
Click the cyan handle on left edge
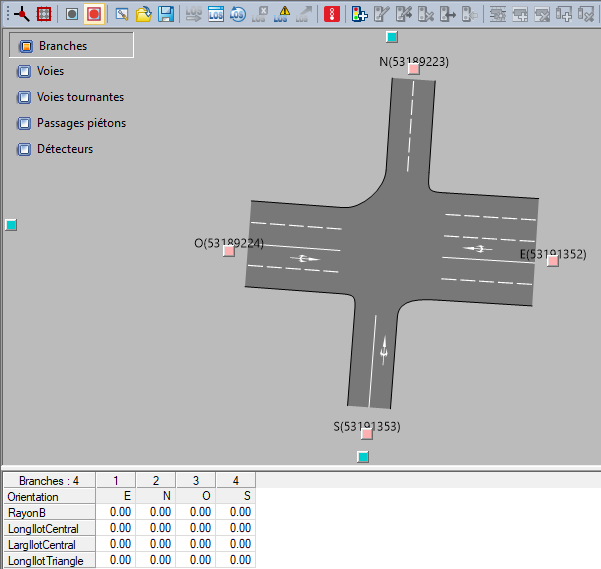[x=11, y=226]
